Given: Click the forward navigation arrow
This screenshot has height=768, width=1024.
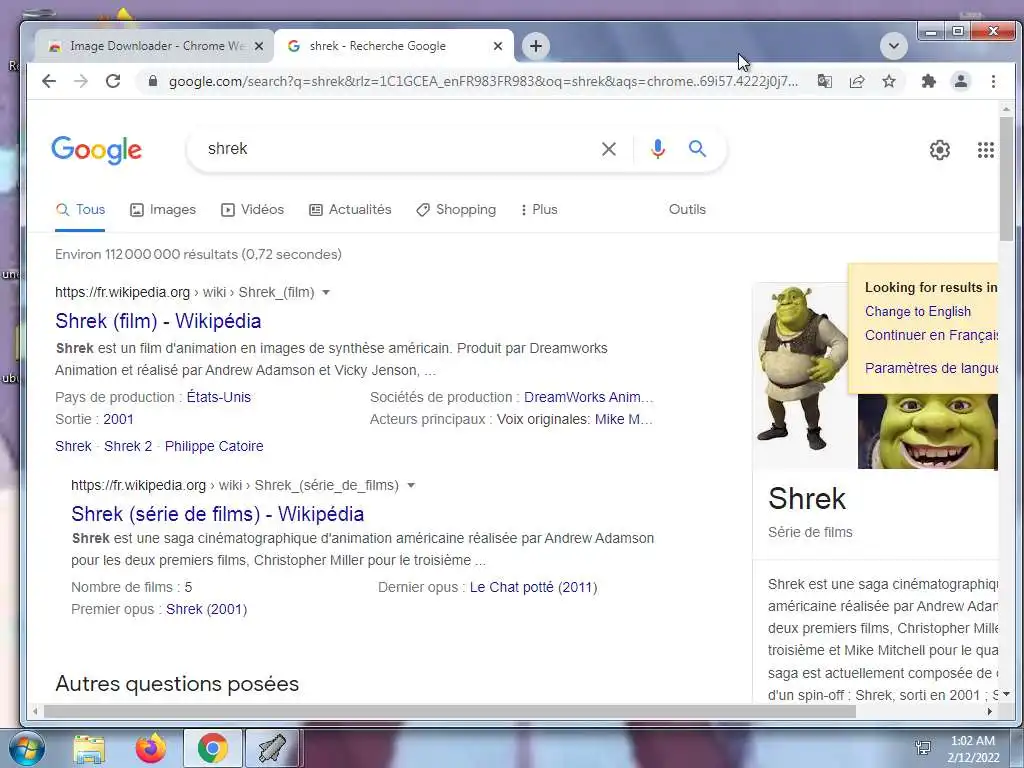Looking at the screenshot, I should [81, 81].
